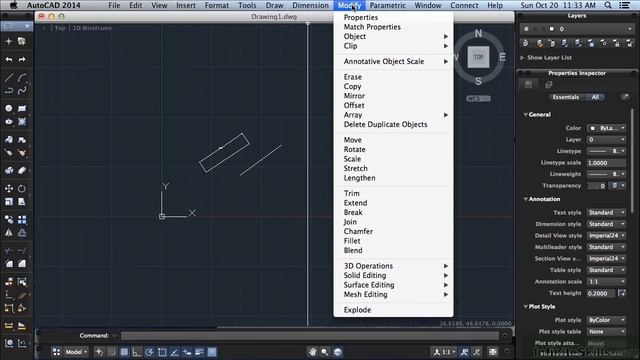Select the Stretch tool icon
This screenshot has width=640, height=360.
coord(22,202)
